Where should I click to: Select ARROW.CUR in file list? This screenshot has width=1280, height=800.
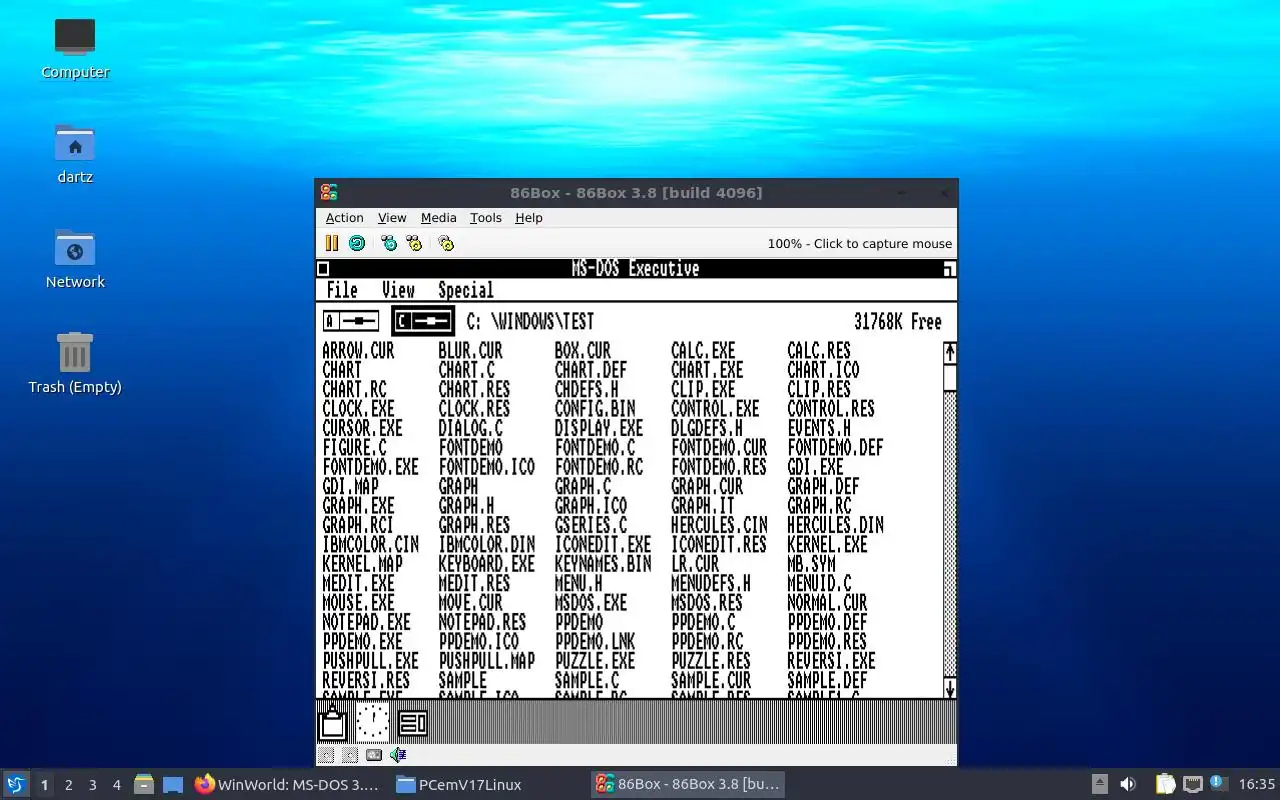(x=358, y=351)
